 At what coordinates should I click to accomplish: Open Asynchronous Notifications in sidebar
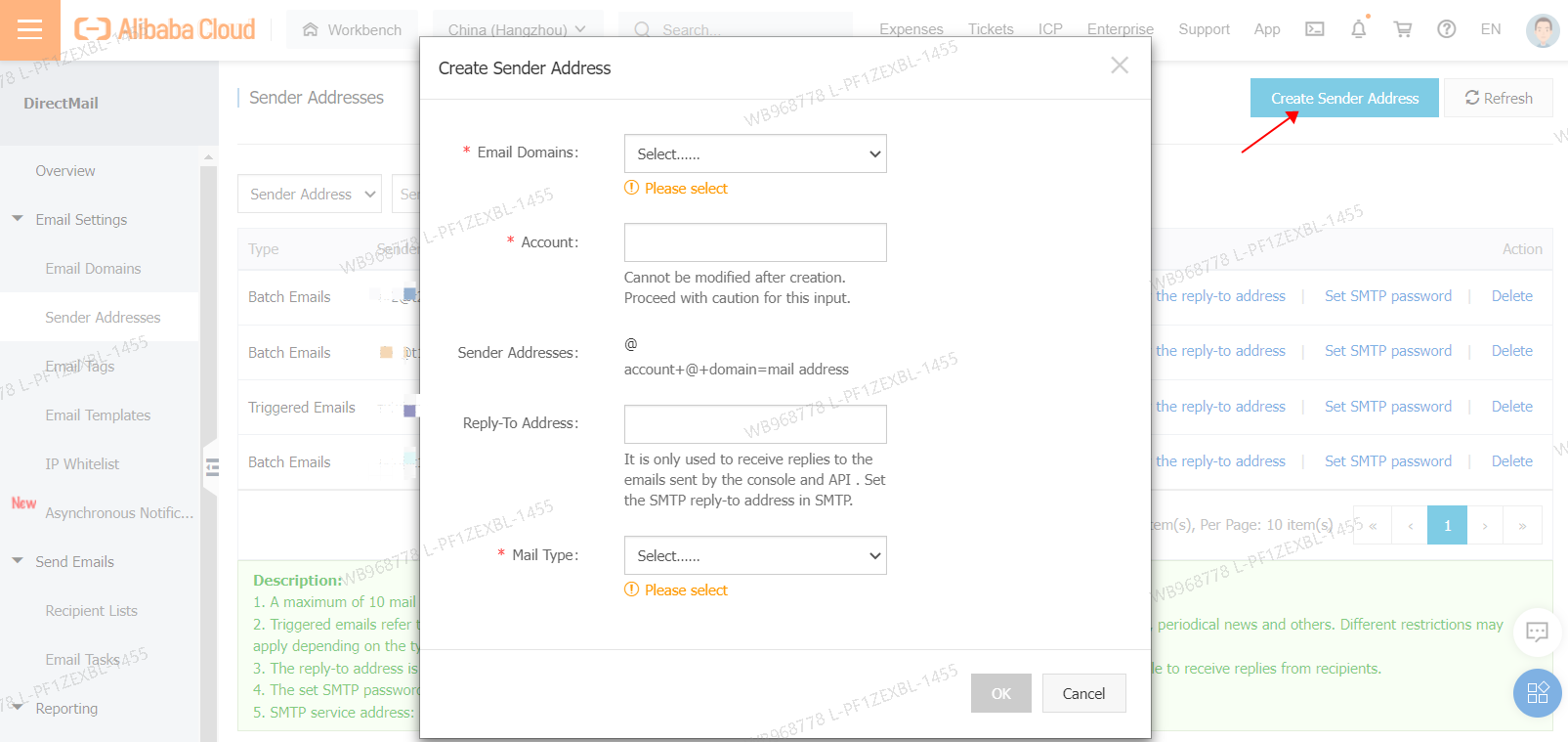(119, 512)
